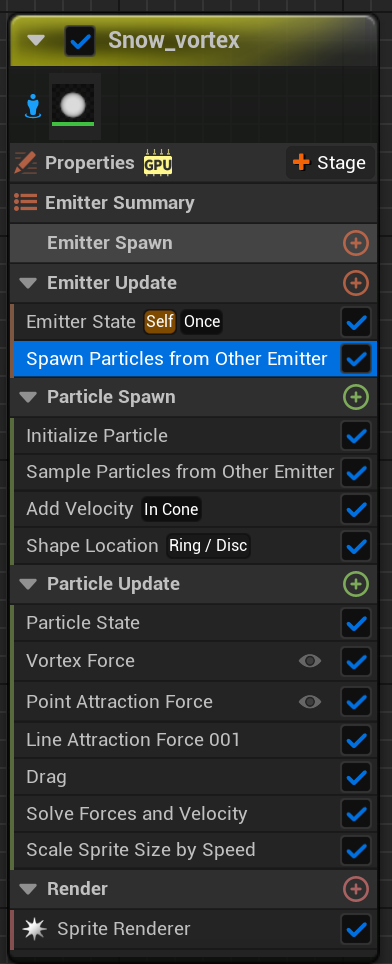
Task: Add a renderer via Render plus icon
Action: pyautogui.click(x=356, y=889)
